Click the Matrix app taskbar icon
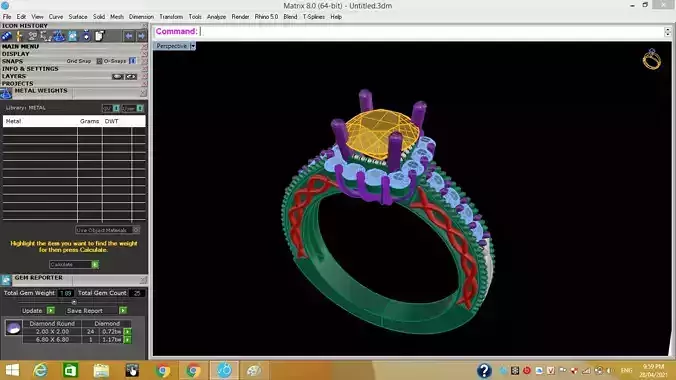Screen dimensions: 676x380 tap(224, 371)
